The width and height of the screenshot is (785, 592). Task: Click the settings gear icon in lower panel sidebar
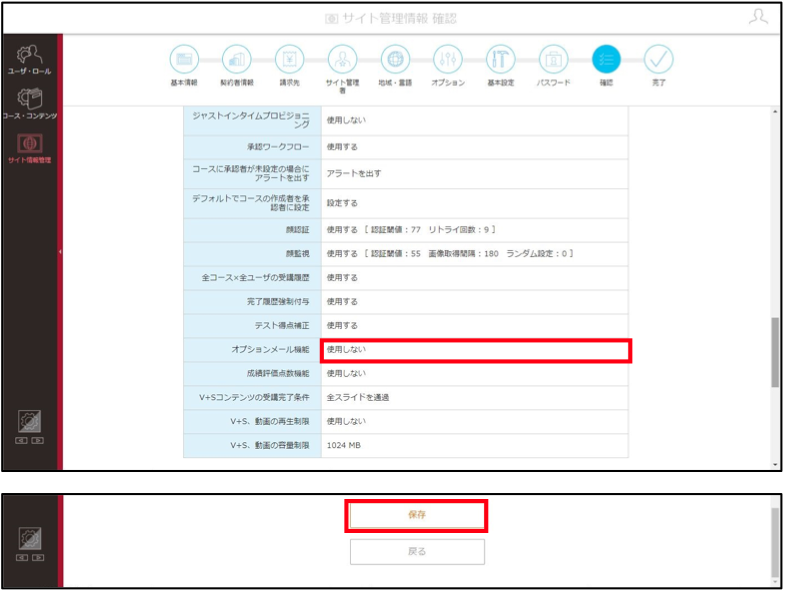(30, 538)
